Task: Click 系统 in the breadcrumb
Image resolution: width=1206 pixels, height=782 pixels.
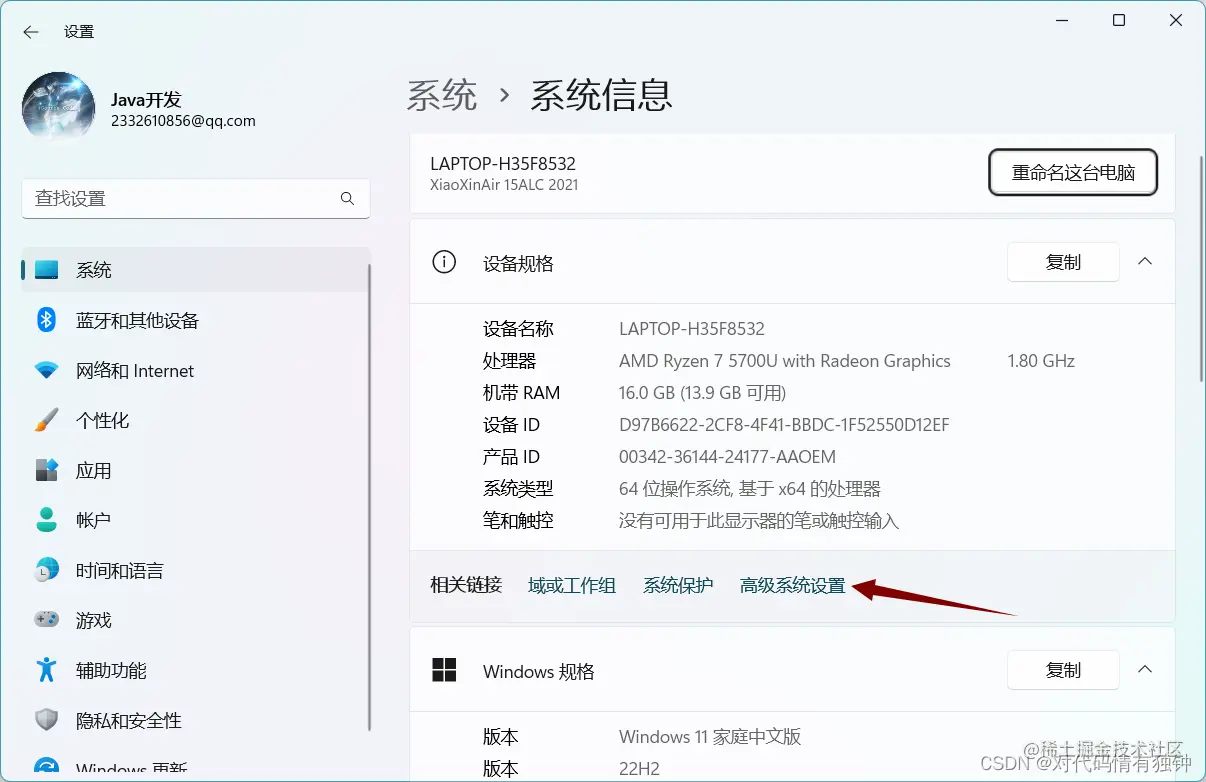Action: click(x=442, y=95)
